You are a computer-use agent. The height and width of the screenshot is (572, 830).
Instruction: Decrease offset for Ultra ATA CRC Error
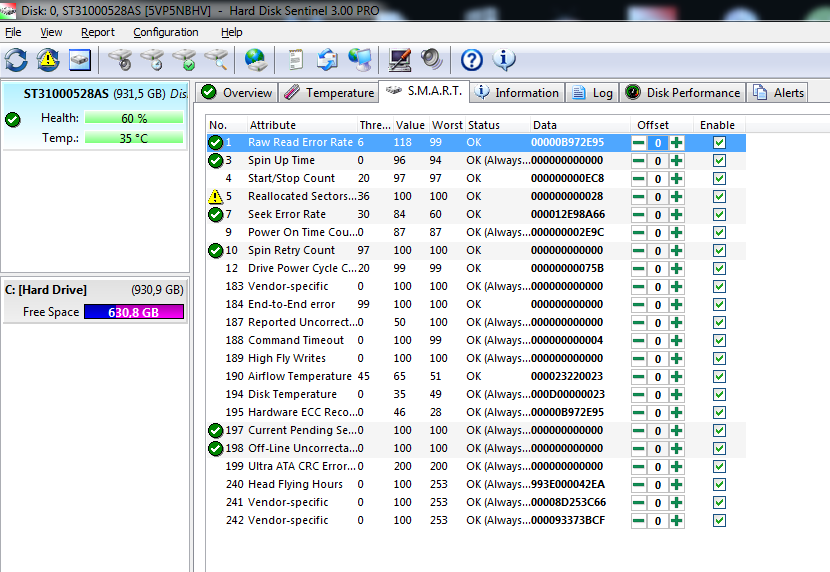[638, 467]
